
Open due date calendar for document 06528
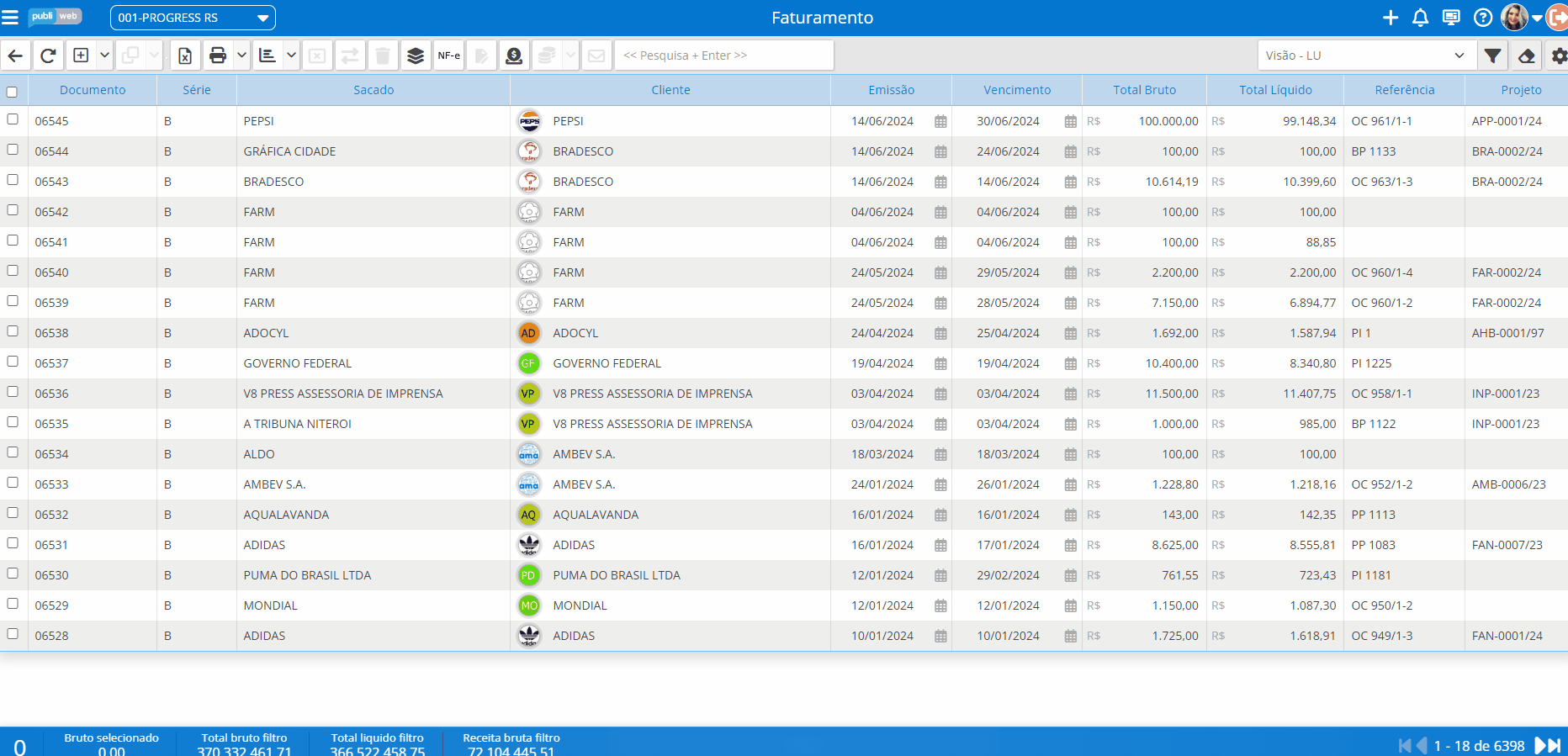click(x=1070, y=636)
